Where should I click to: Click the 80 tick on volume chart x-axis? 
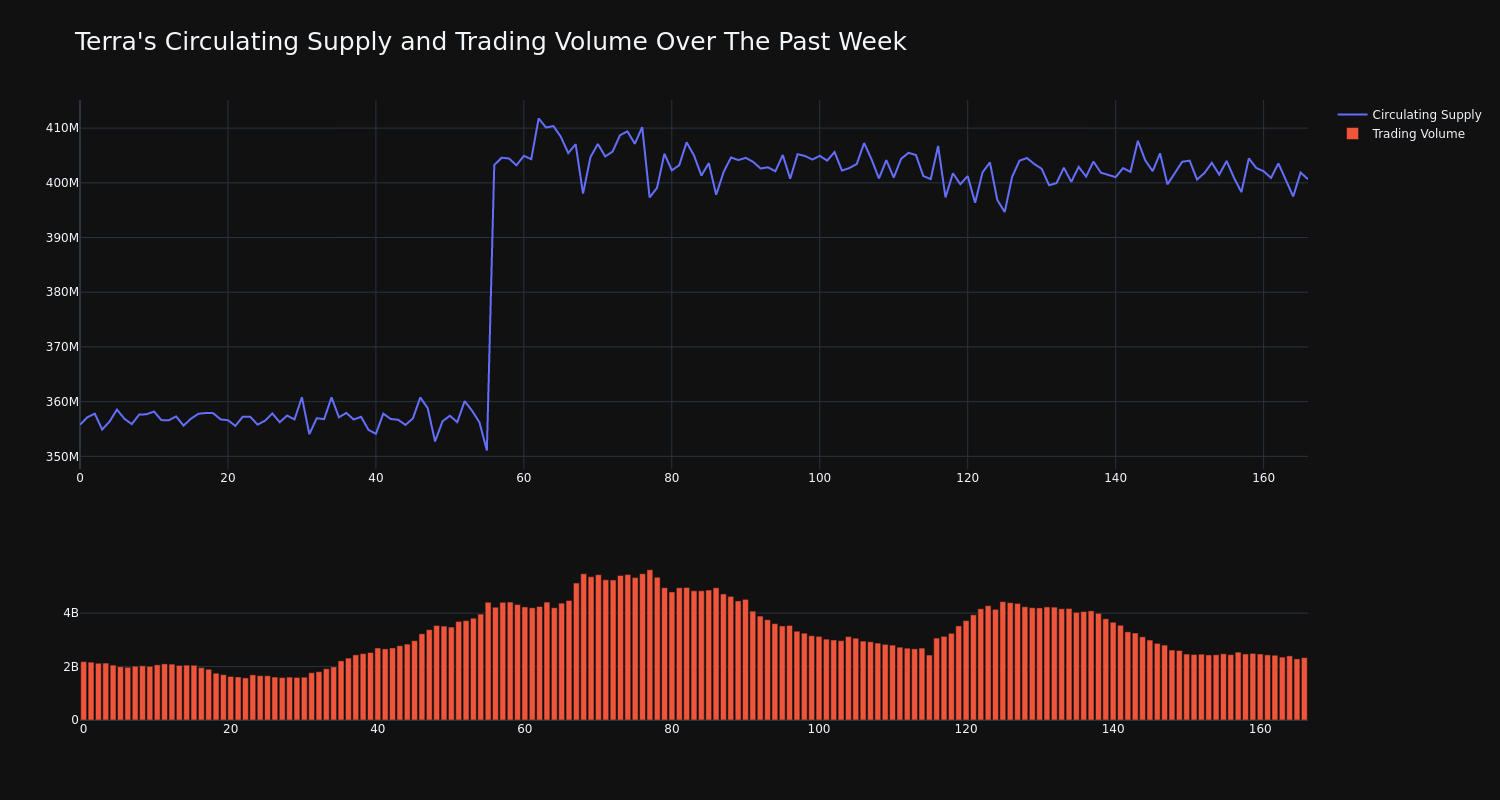tap(672, 729)
